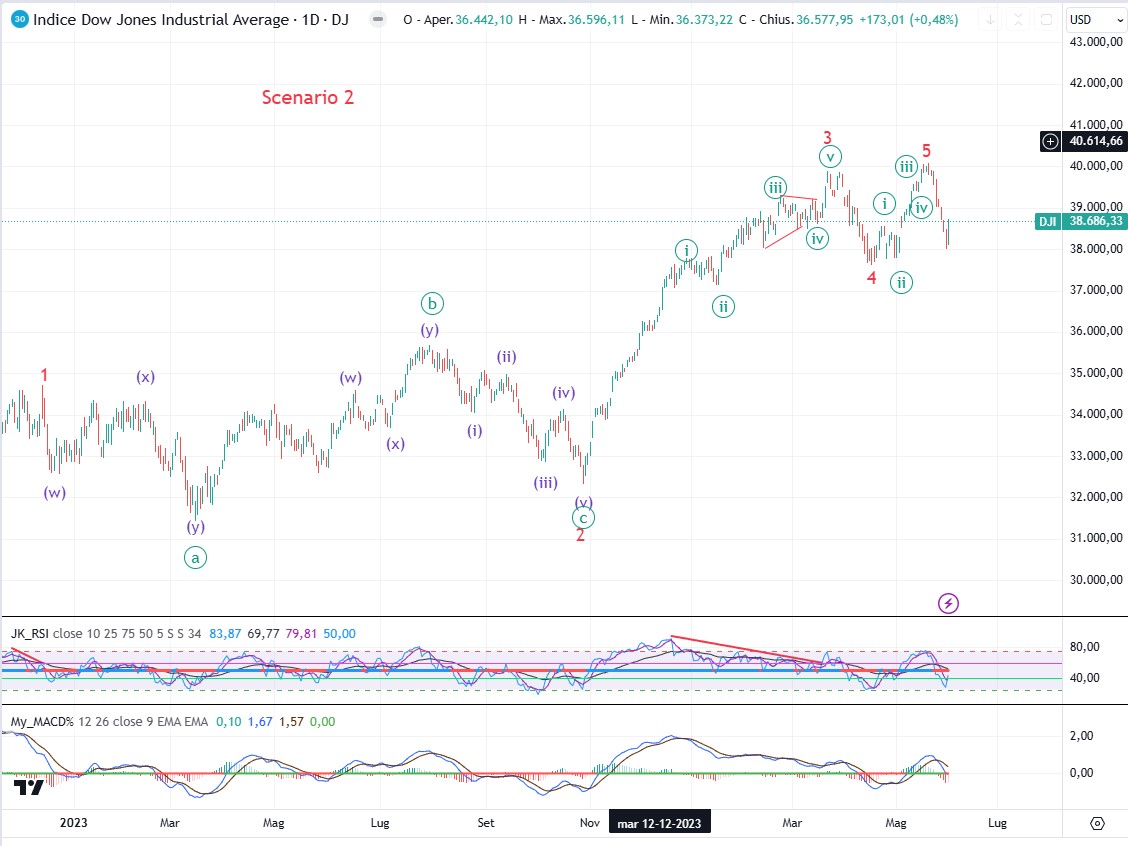Select the circled c wave label
Image resolution: width=1128 pixels, height=846 pixels.
pos(583,518)
